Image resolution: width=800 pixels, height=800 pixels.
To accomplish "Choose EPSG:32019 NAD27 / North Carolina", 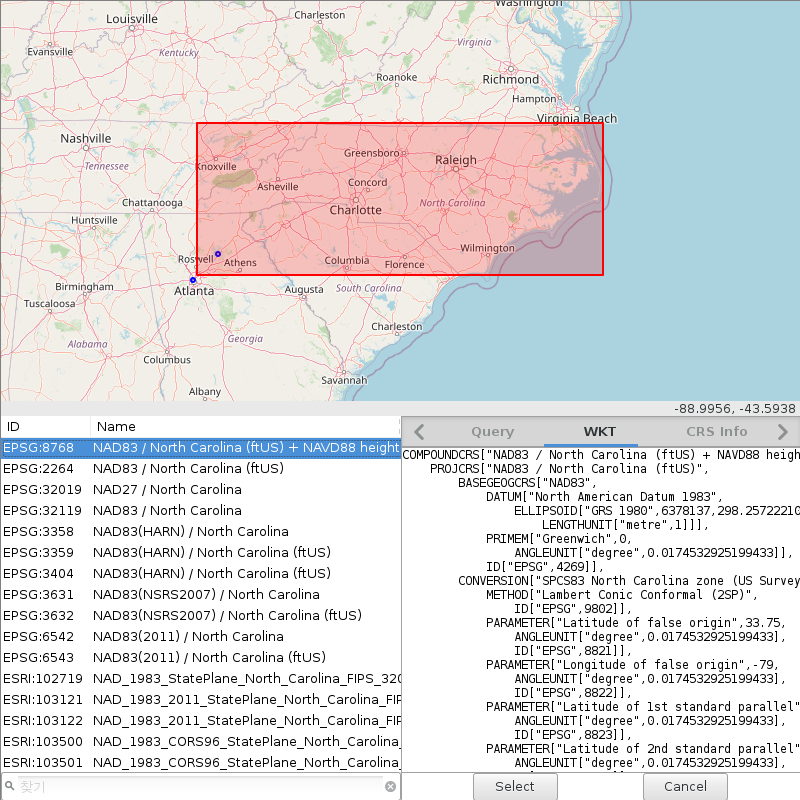I will point(200,490).
